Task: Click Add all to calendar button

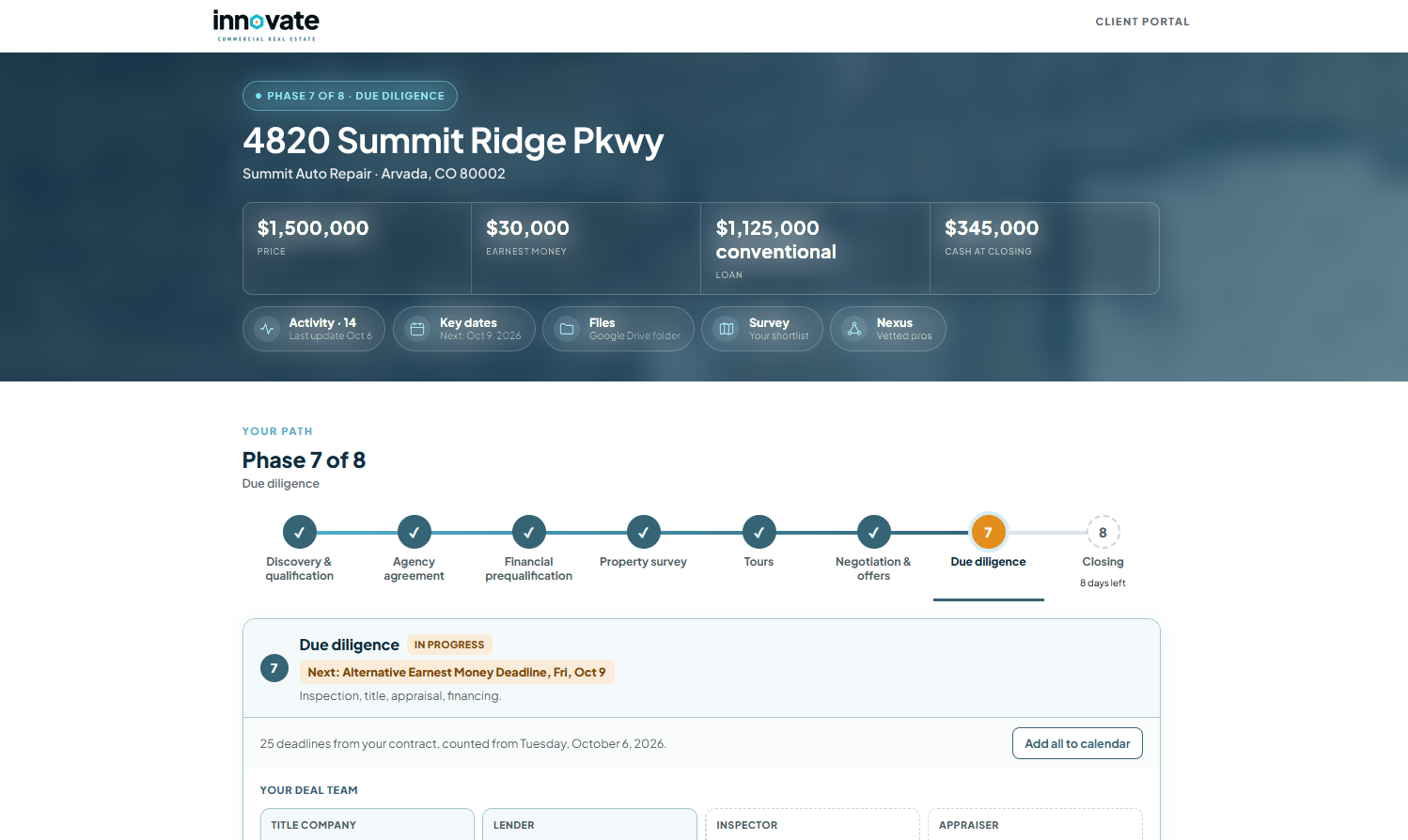Action: pyautogui.click(x=1077, y=743)
